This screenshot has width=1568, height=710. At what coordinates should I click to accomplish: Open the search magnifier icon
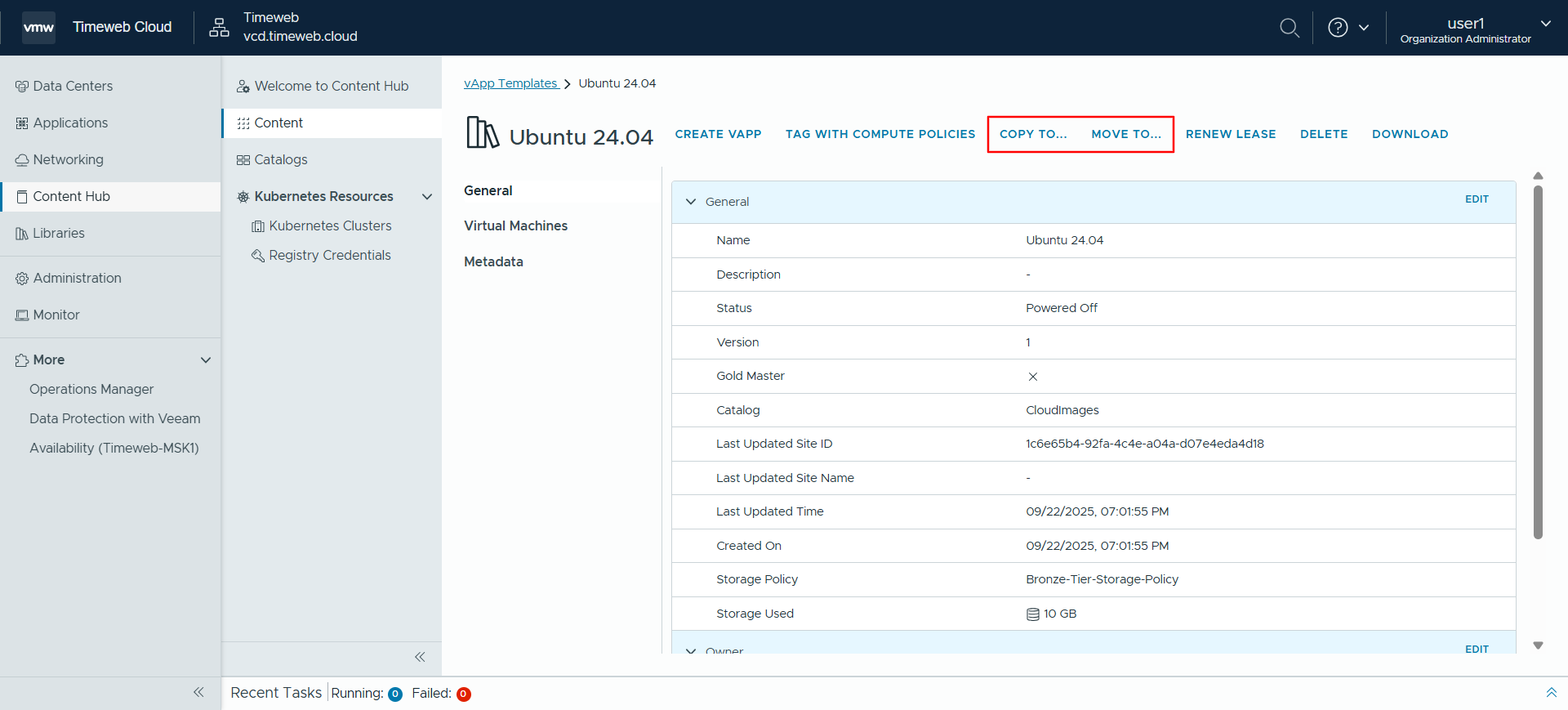click(1289, 28)
